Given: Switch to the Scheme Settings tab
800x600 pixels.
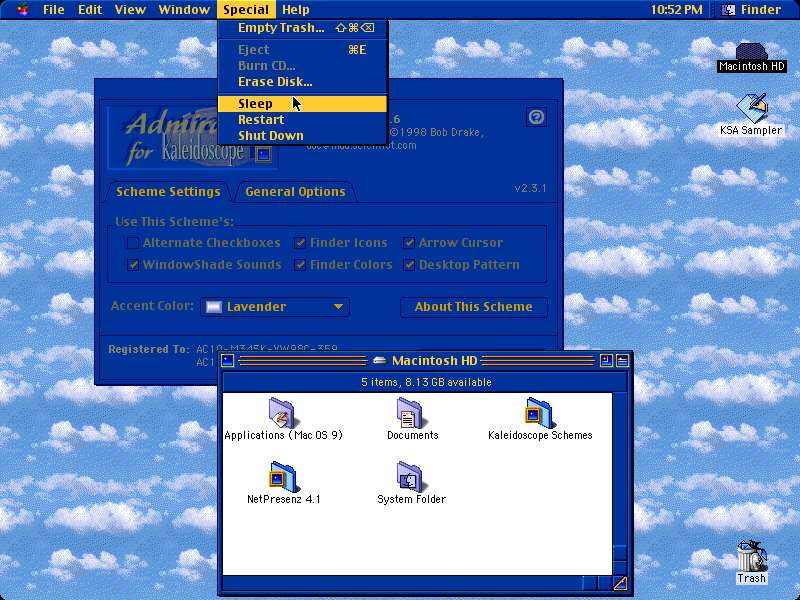Looking at the screenshot, I should (168, 192).
